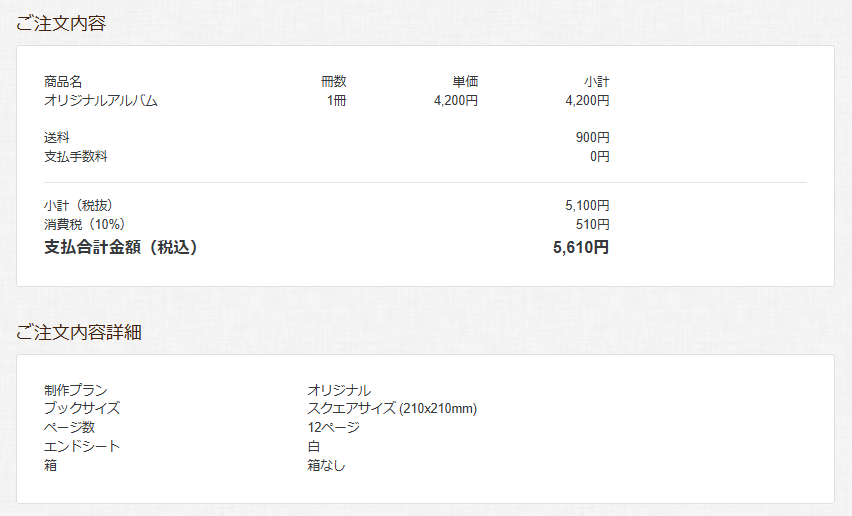Click the スクエアサイズ (210x210mm) book size value
This screenshot has height=516, width=852.
(x=392, y=408)
